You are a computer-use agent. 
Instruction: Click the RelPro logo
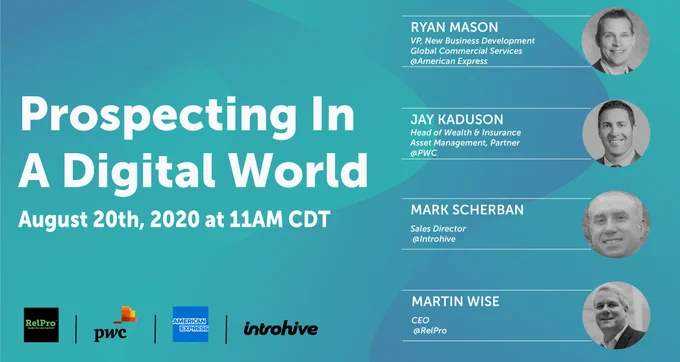(x=41, y=325)
